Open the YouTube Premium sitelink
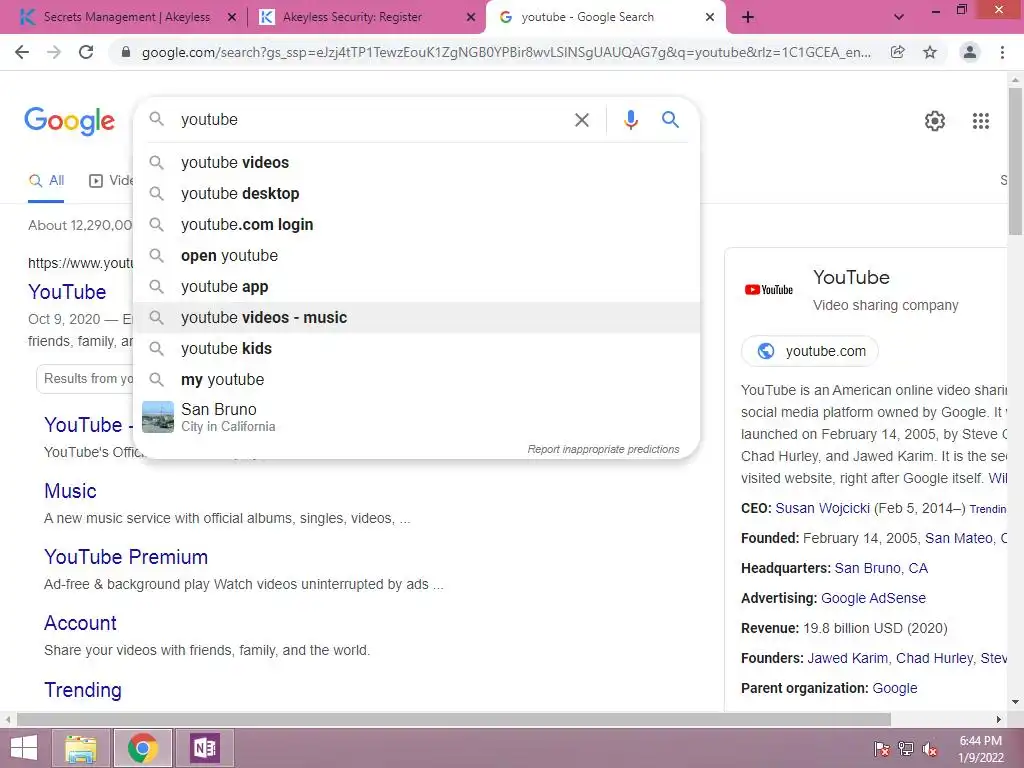Viewport: 1024px width, 768px height. 126,557
